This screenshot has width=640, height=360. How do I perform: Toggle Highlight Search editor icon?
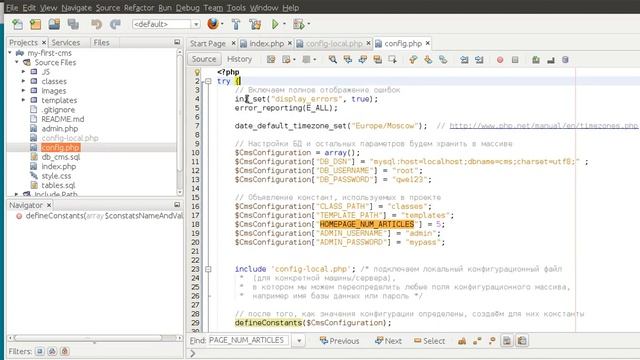[x=378, y=60]
